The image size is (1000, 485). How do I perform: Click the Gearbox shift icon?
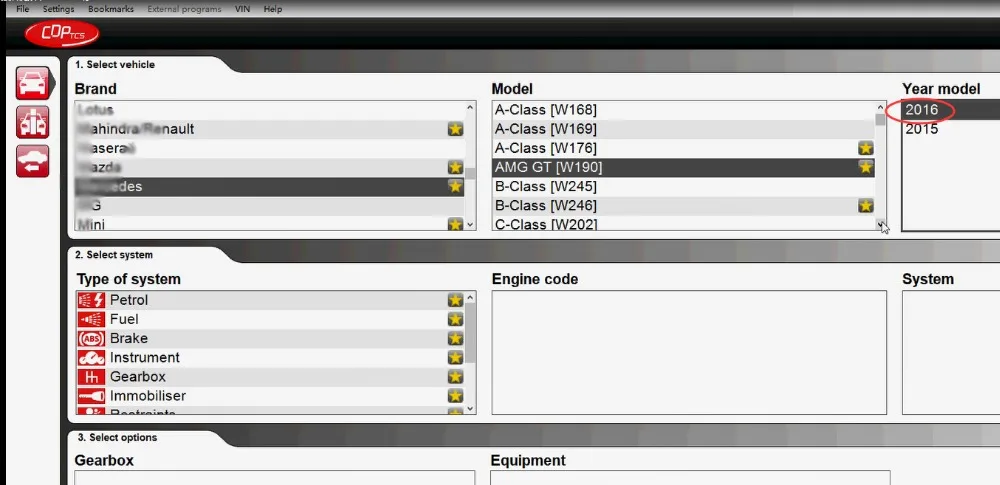pos(91,377)
